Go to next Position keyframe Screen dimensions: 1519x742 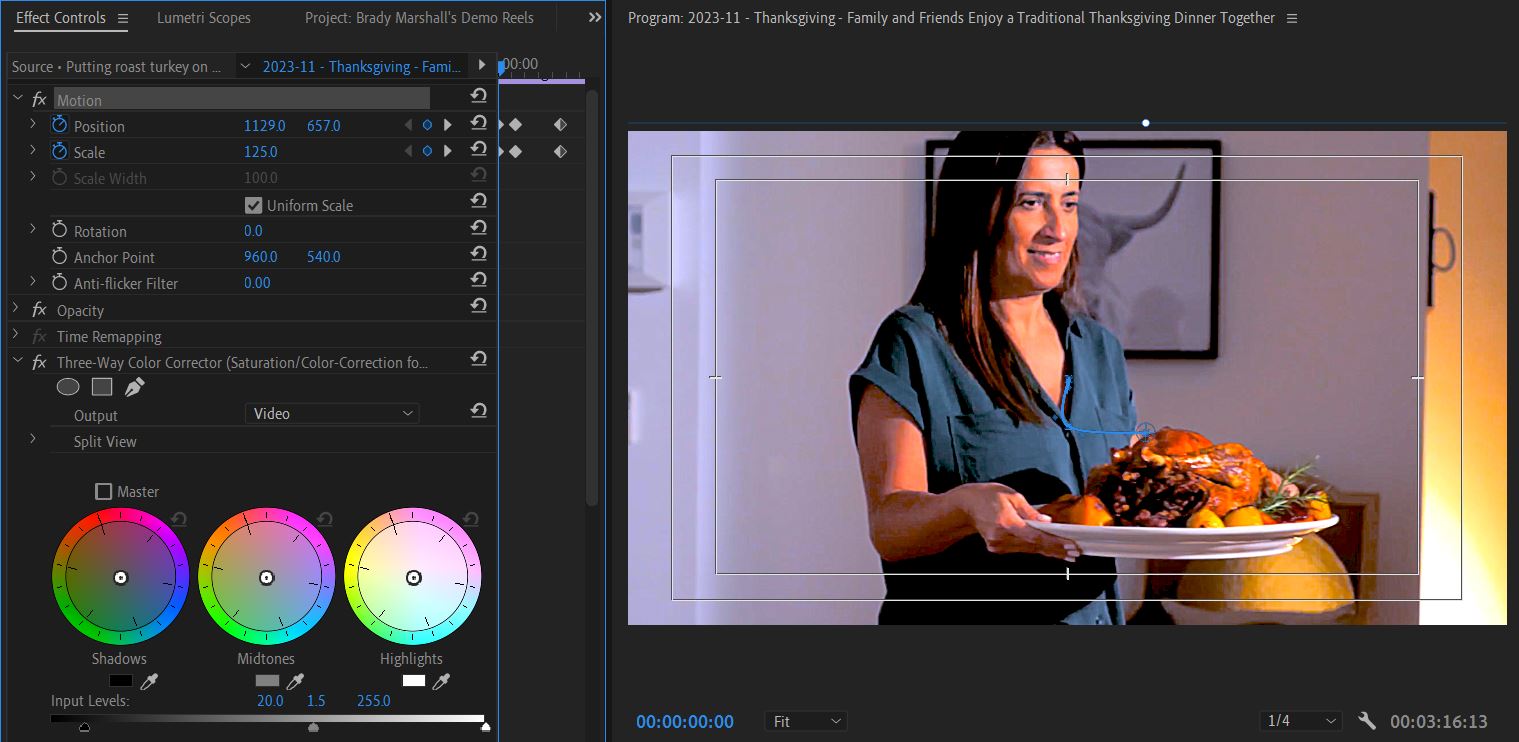click(x=447, y=125)
